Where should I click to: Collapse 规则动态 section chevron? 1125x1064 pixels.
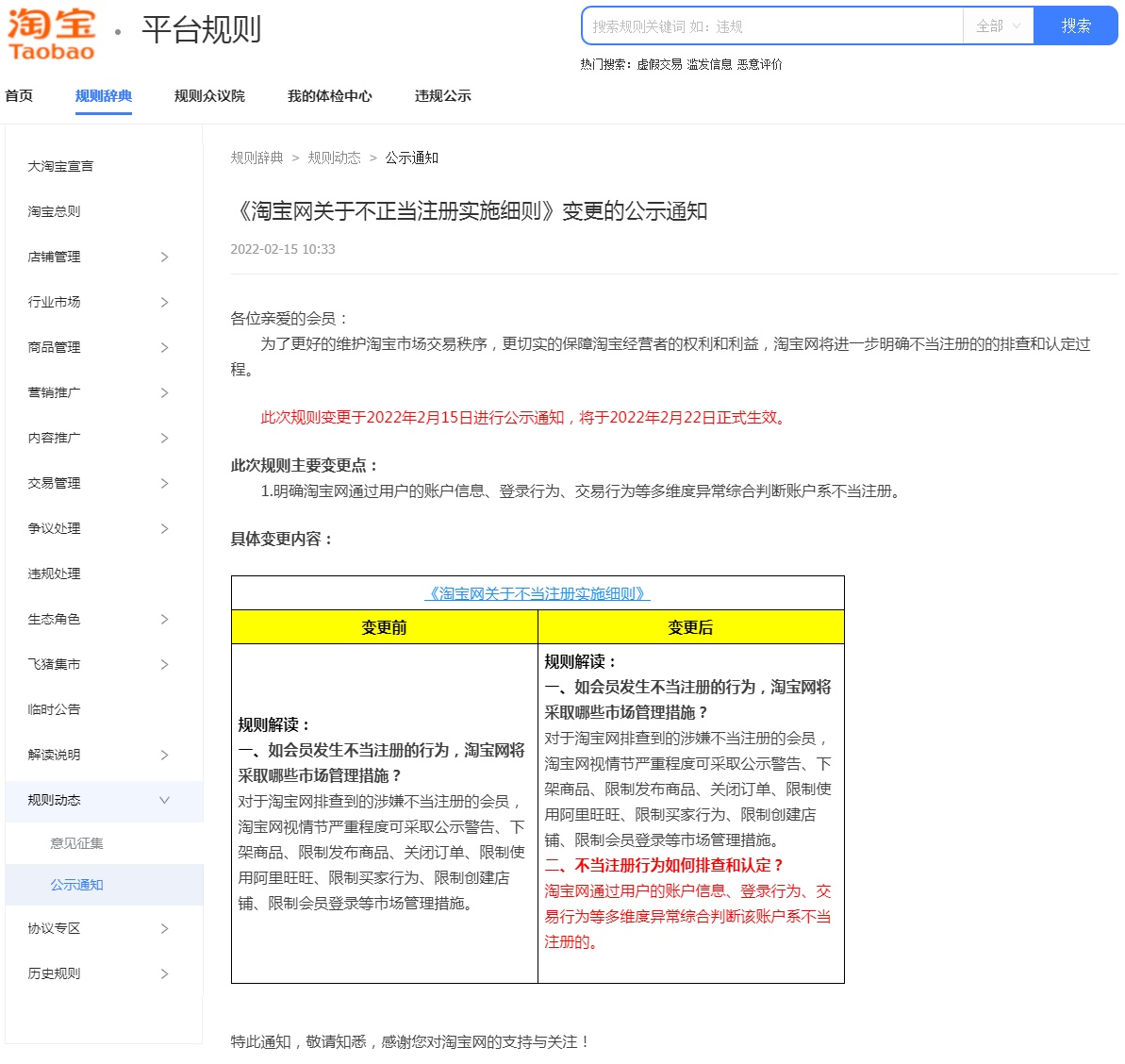point(164,799)
